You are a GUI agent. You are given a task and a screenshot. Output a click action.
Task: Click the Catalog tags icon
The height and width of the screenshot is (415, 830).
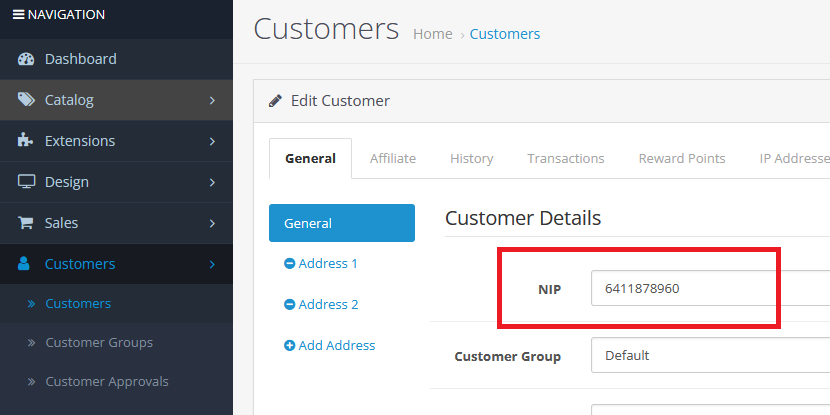click(x=26, y=100)
